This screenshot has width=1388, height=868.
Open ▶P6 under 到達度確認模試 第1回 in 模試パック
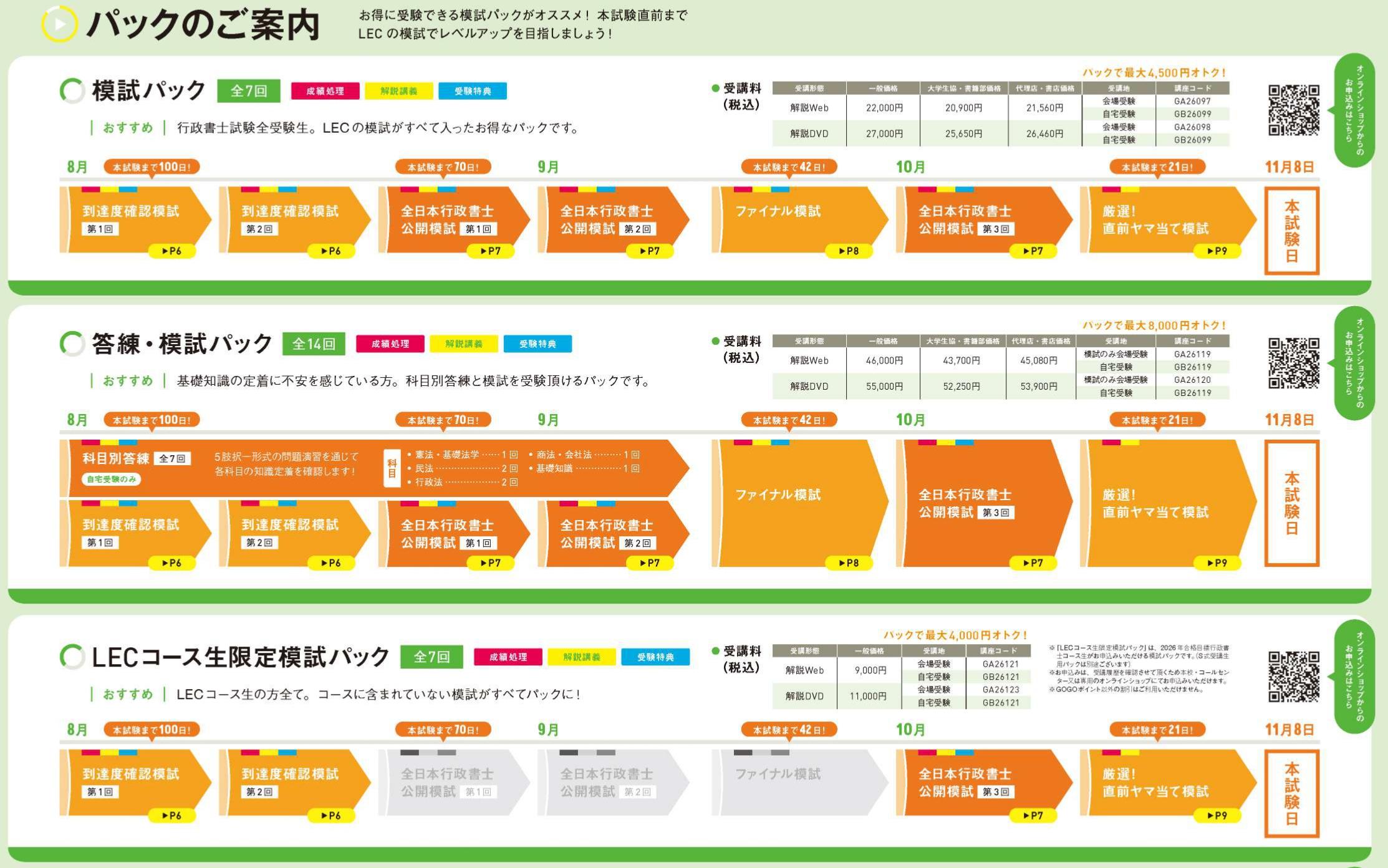click(x=172, y=251)
